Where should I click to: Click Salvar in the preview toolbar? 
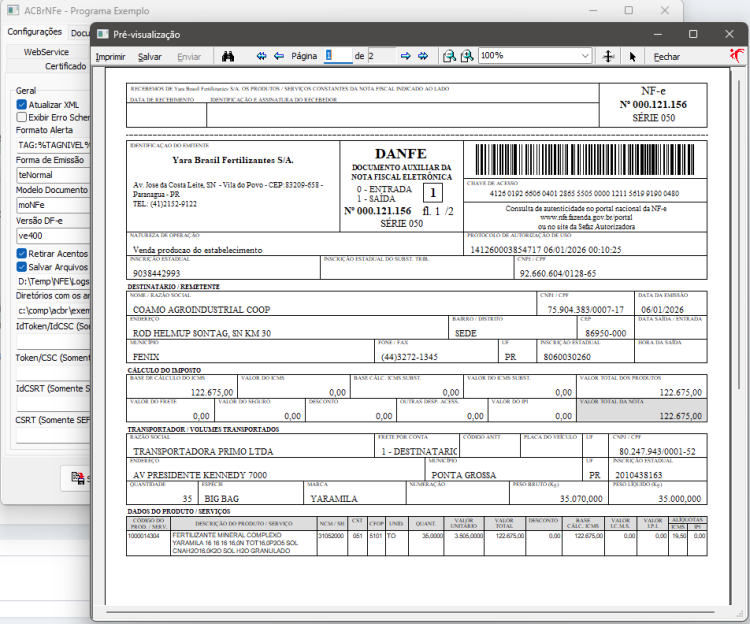pyautogui.click(x=150, y=56)
